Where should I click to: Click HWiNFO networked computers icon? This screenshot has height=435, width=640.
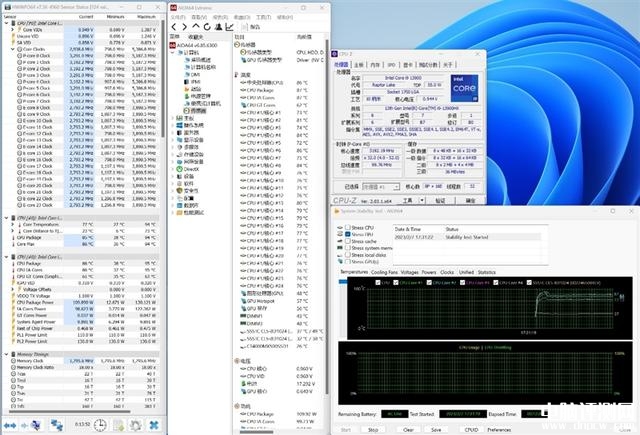(56, 425)
